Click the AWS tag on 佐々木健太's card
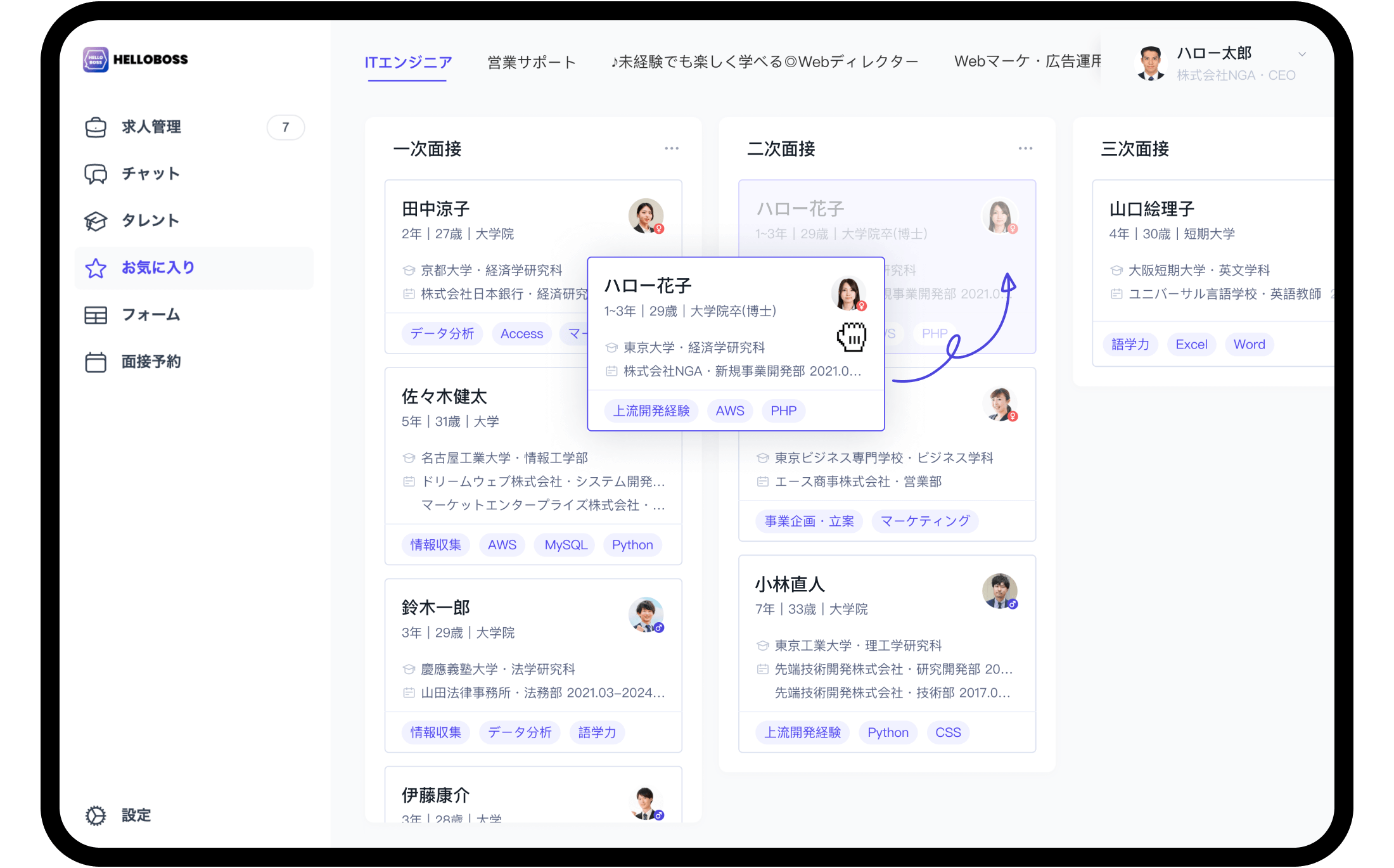Image resolution: width=1394 pixels, height=868 pixels. tap(502, 545)
